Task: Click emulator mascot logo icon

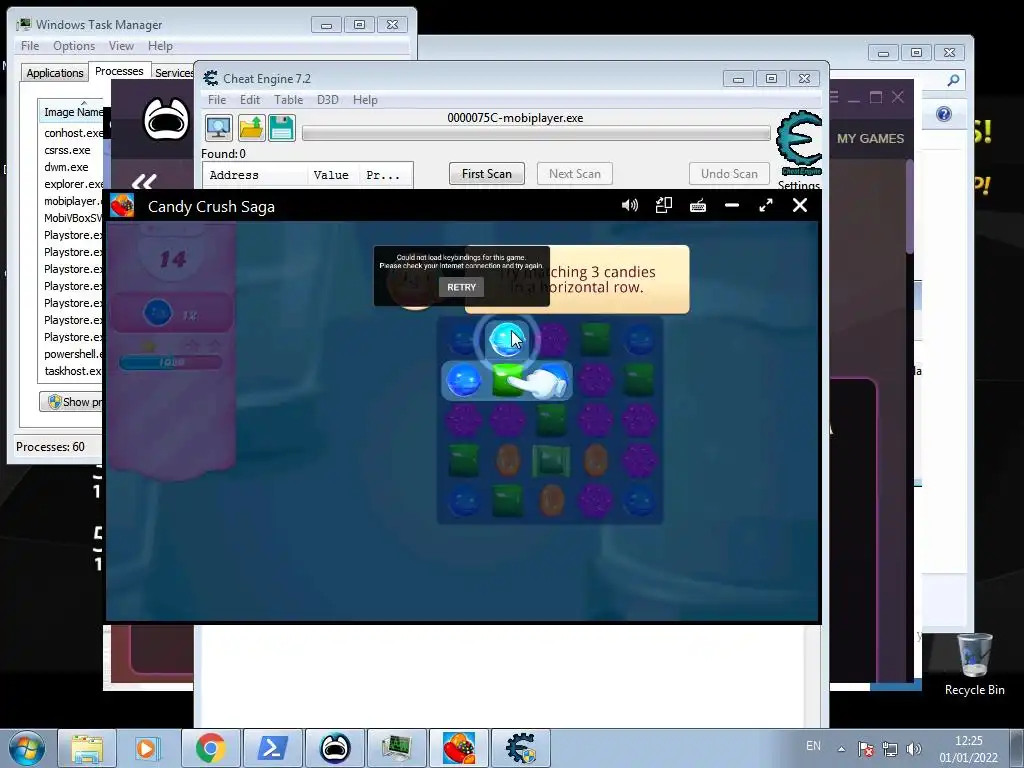Action: point(166,119)
